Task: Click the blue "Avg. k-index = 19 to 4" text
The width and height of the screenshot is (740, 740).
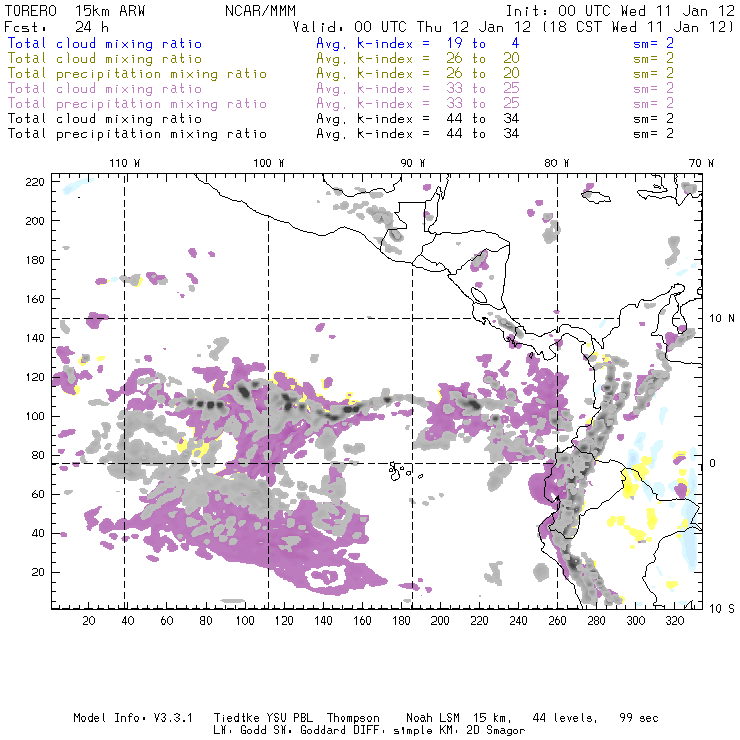Action: (x=418, y=44)
